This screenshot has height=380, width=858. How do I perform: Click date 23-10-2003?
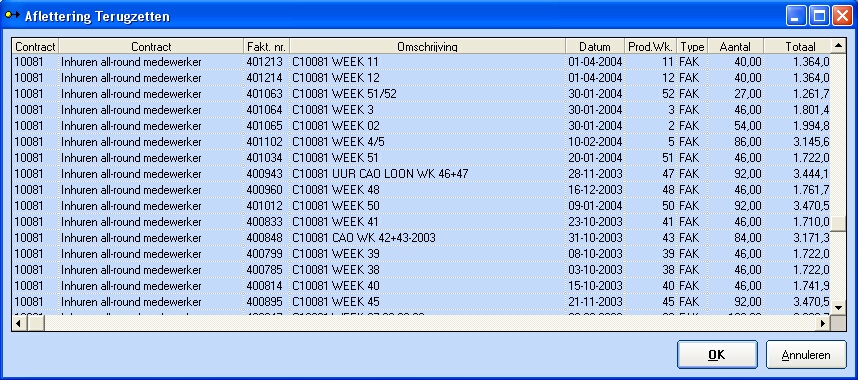[x=595, y=222]
